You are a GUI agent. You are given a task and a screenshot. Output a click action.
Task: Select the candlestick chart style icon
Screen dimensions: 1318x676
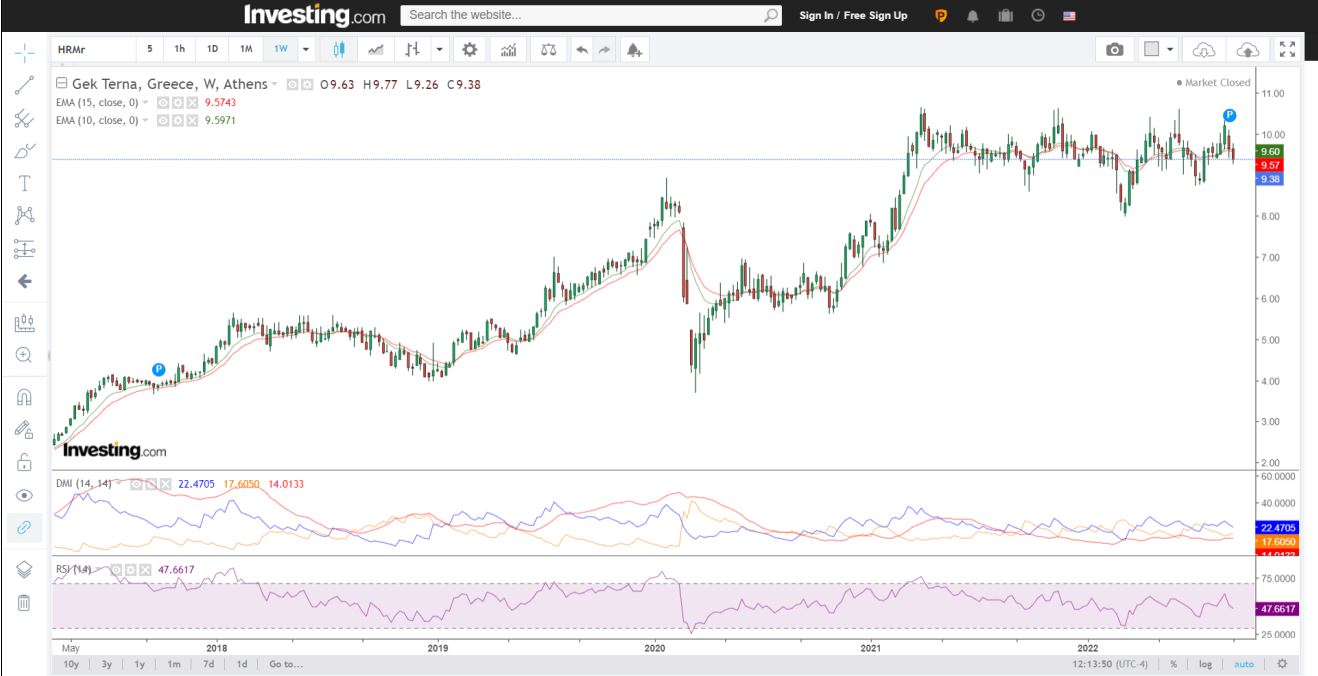click(339, 49)
